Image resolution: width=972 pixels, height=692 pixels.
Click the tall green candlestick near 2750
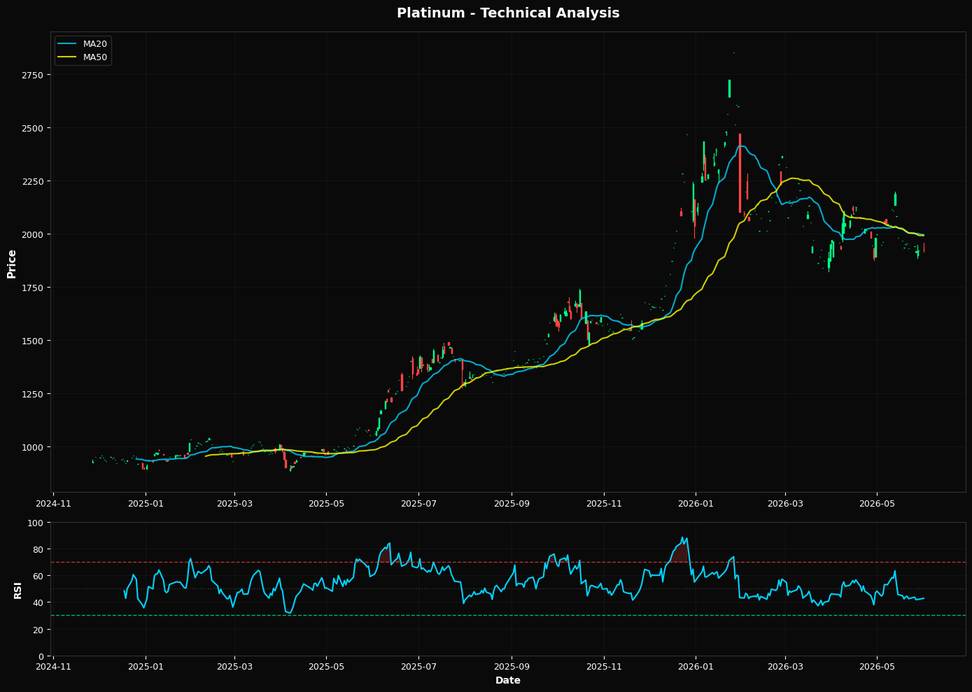(729, 88)
